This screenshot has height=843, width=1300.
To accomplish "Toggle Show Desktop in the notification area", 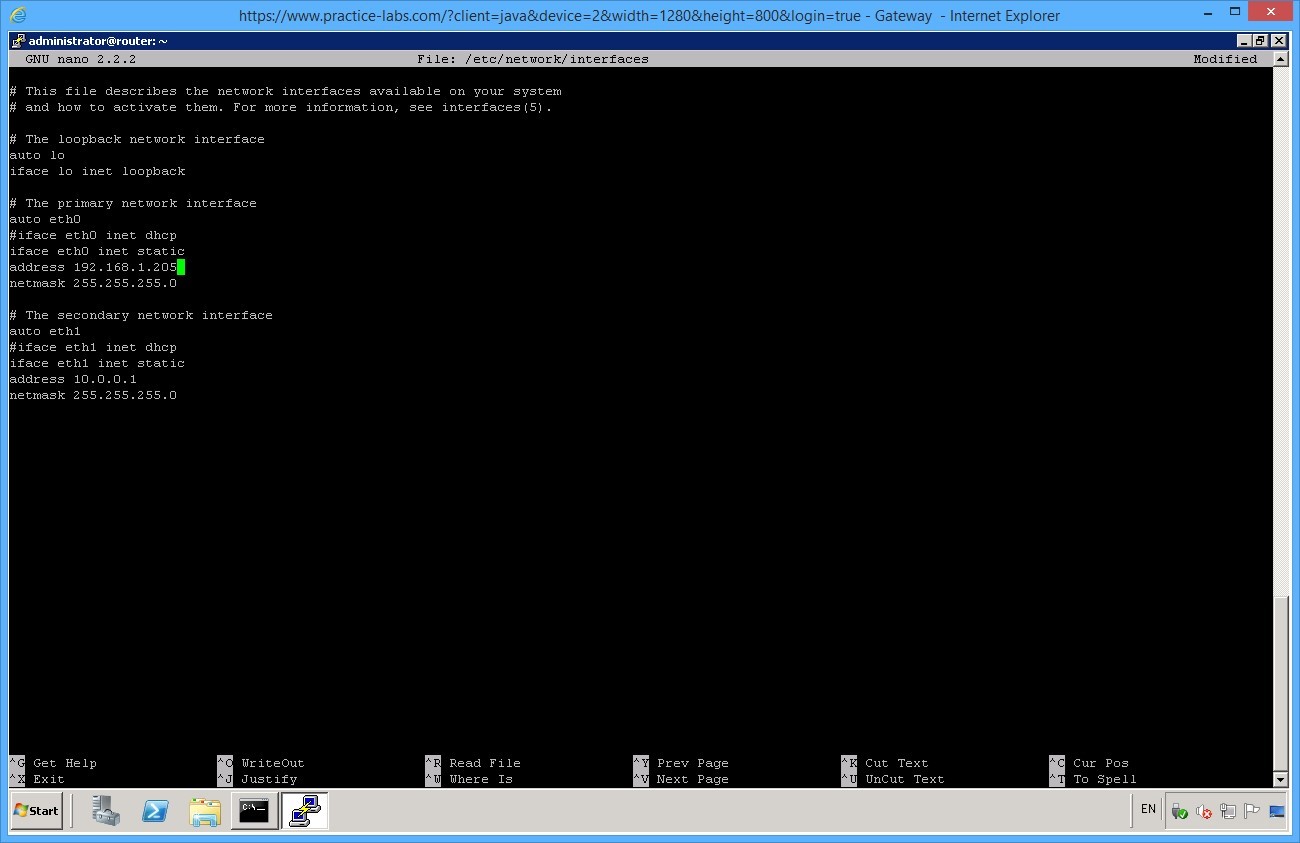I will tap(1277, 811).
